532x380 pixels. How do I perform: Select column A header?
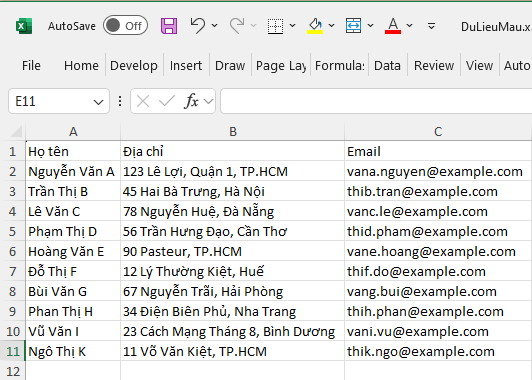(x=73, y=132)
